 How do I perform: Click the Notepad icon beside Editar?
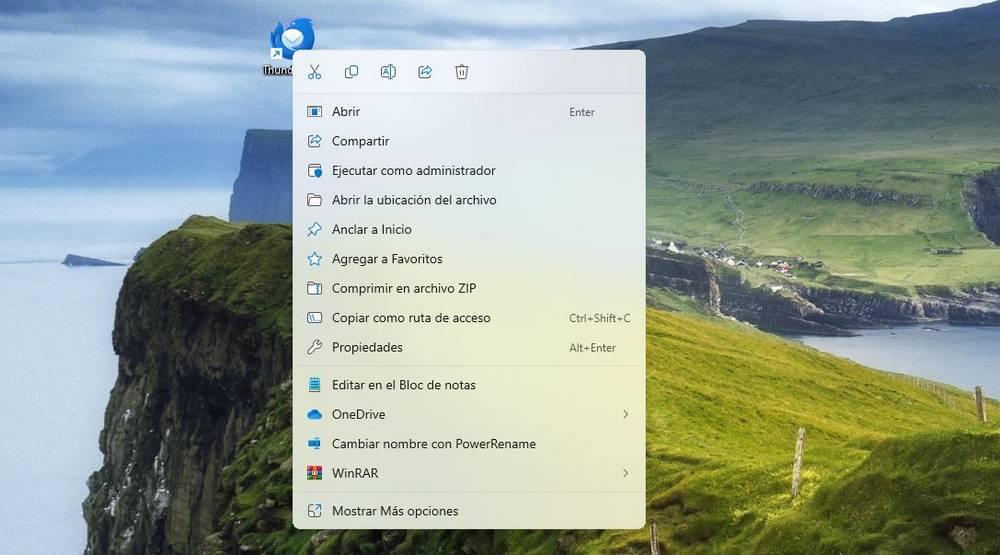314,385
